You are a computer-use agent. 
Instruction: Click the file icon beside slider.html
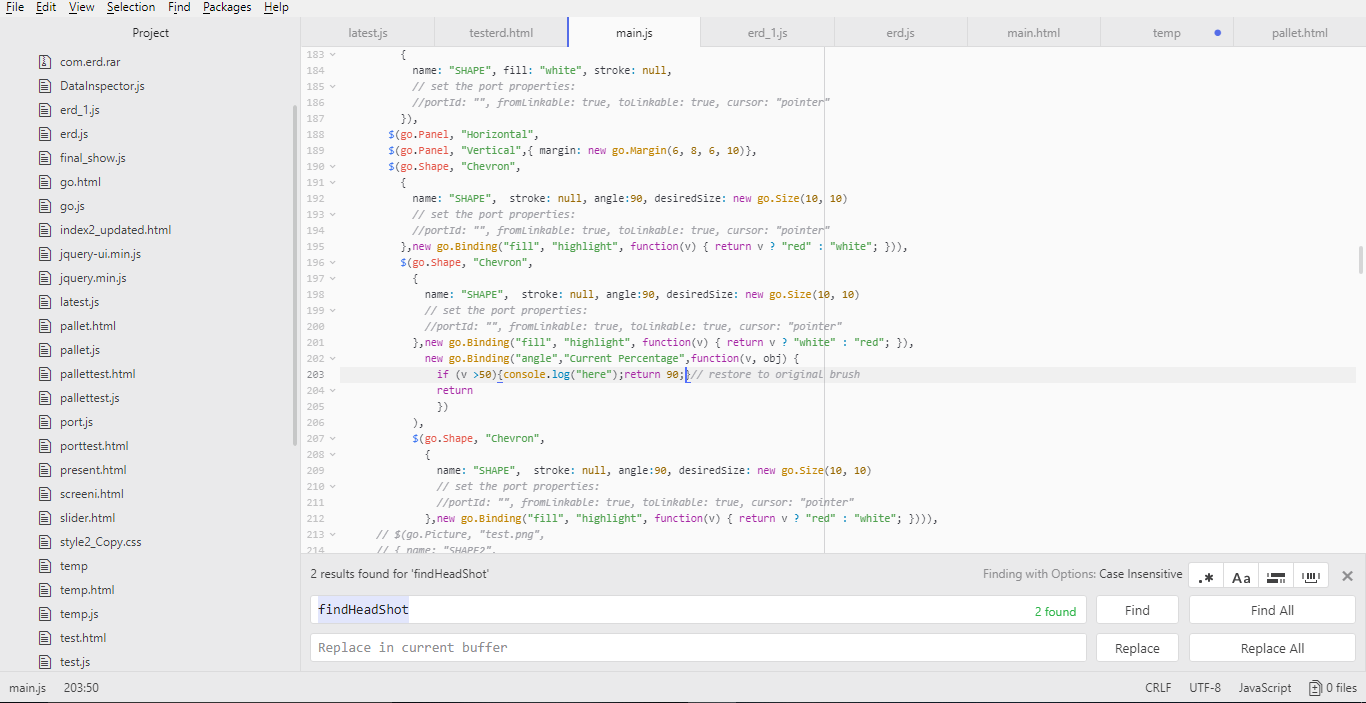(x=44, y=518)
